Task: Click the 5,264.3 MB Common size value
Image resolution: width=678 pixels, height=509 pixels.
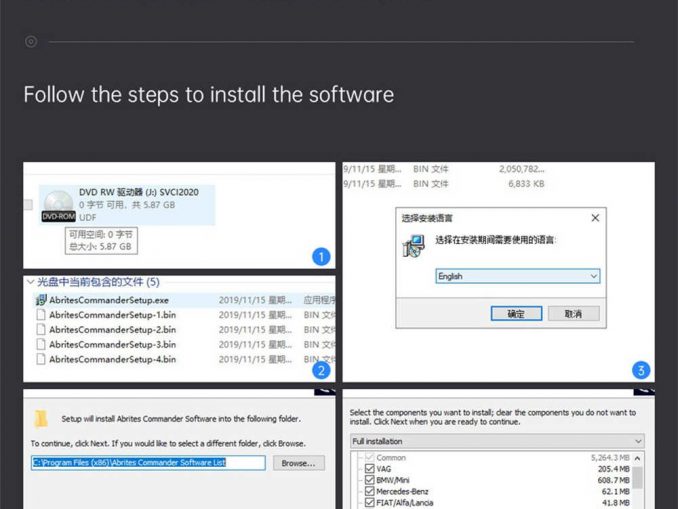Action: [611, 458]
